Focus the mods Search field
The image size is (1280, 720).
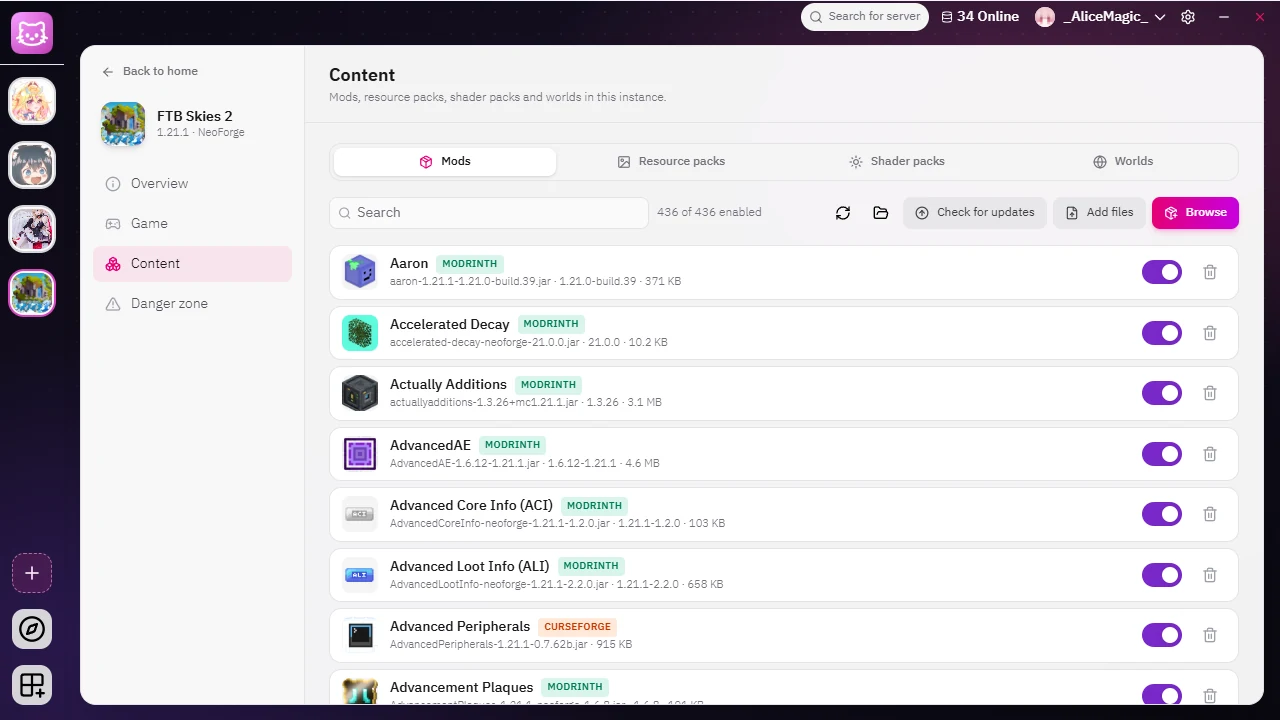[x=489, y=213]
